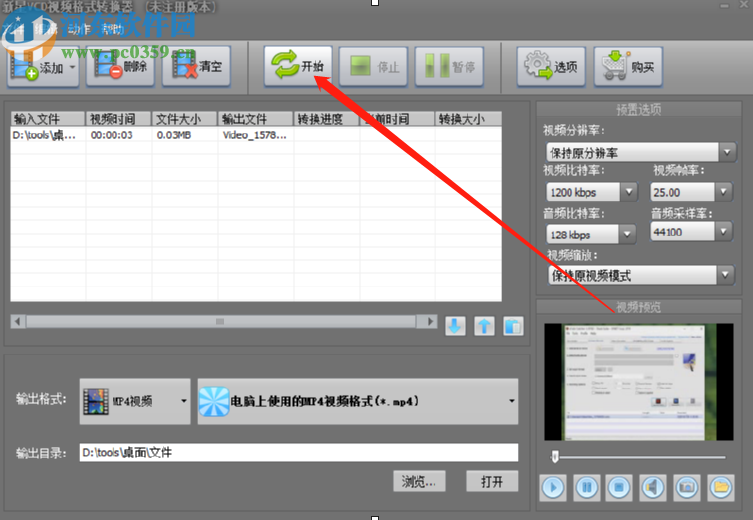
Task: Click the 00:00:03 duration cell
Action: pos(111,135)
